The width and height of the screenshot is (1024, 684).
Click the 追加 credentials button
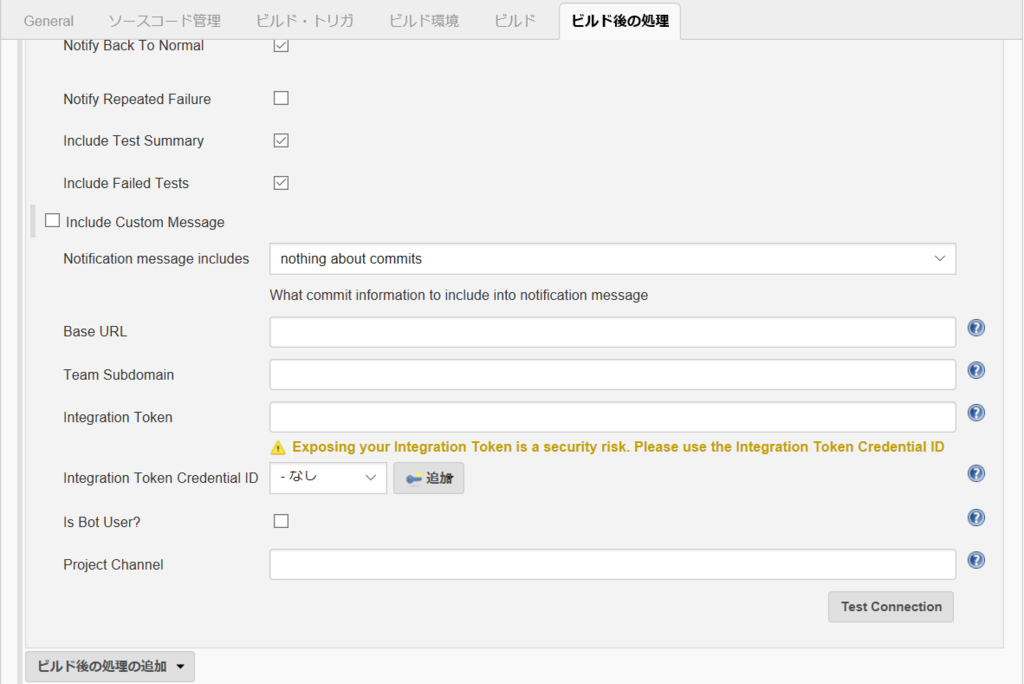[x=428, y=478]
